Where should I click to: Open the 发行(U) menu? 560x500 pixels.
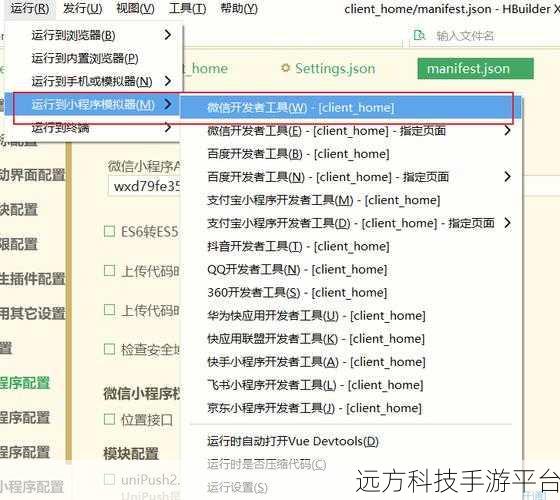(82, 8)
